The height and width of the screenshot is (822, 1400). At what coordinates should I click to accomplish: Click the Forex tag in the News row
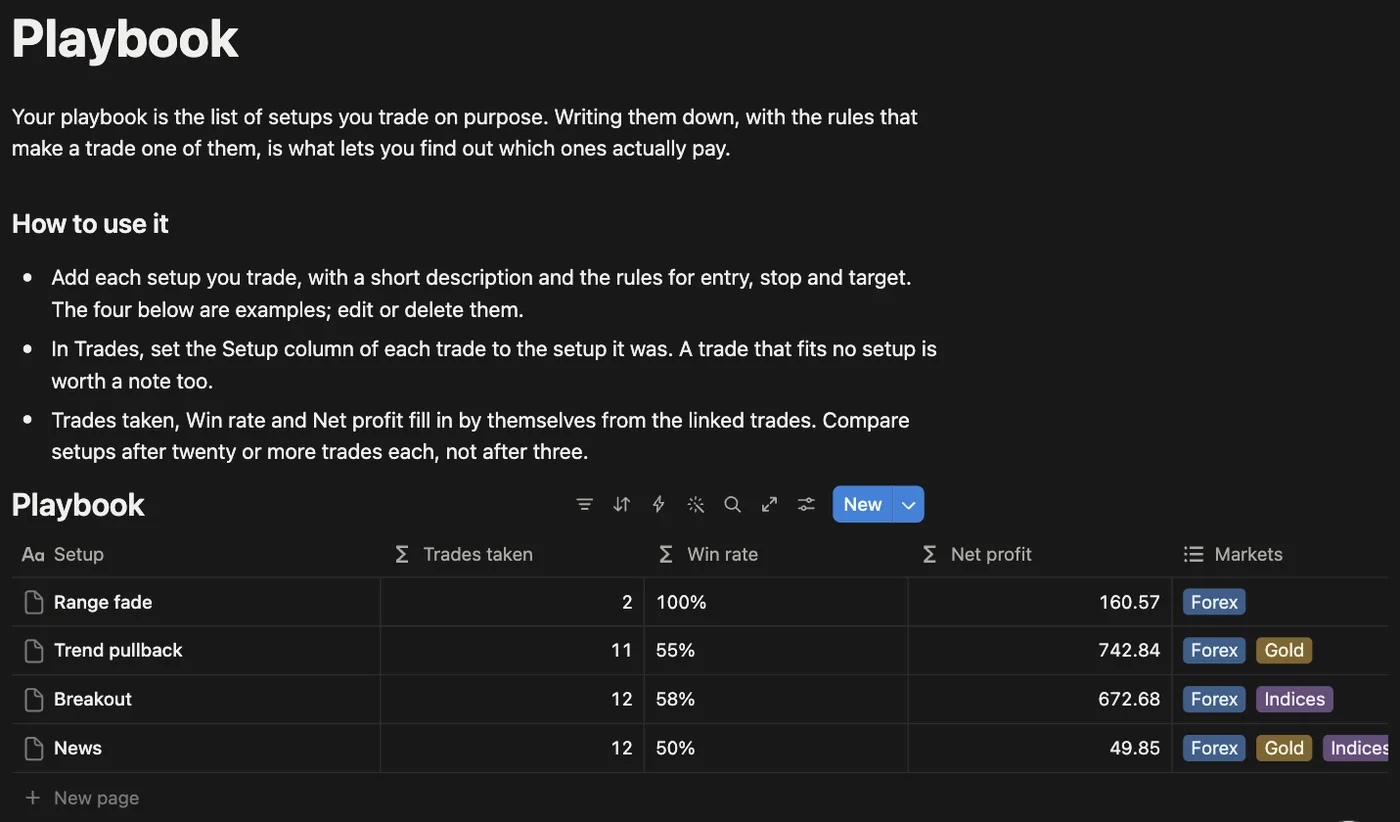tap(1214, 748)
